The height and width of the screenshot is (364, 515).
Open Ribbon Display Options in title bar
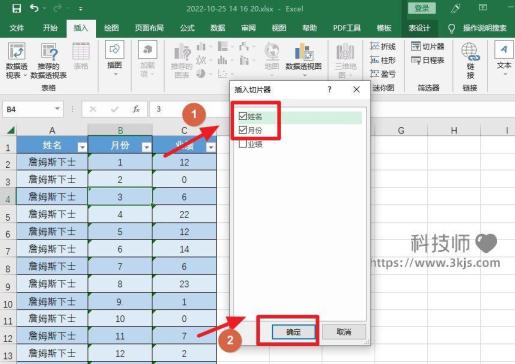(483, 8)
